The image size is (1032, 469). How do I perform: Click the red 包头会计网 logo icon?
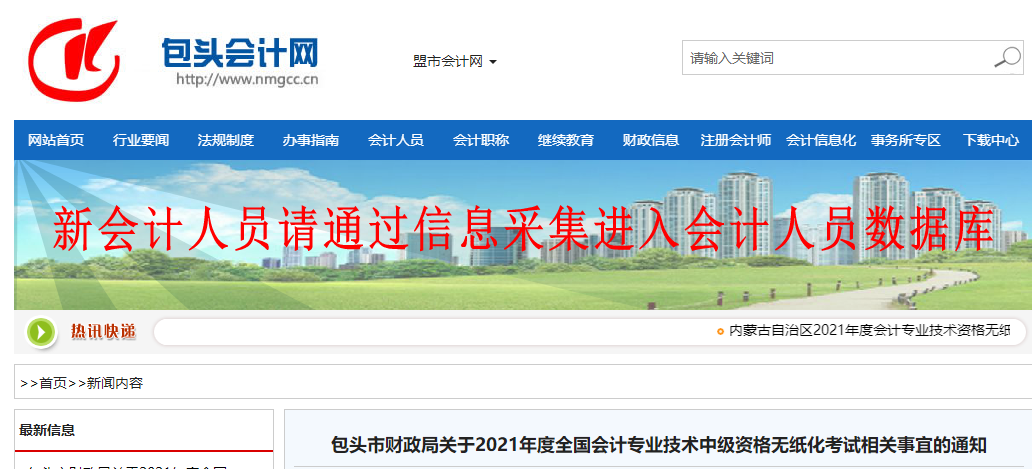(x=73, y=56)
